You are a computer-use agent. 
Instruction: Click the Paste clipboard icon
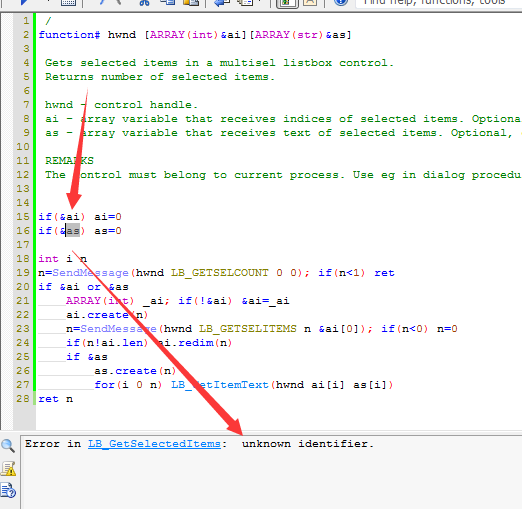(191, 3)
